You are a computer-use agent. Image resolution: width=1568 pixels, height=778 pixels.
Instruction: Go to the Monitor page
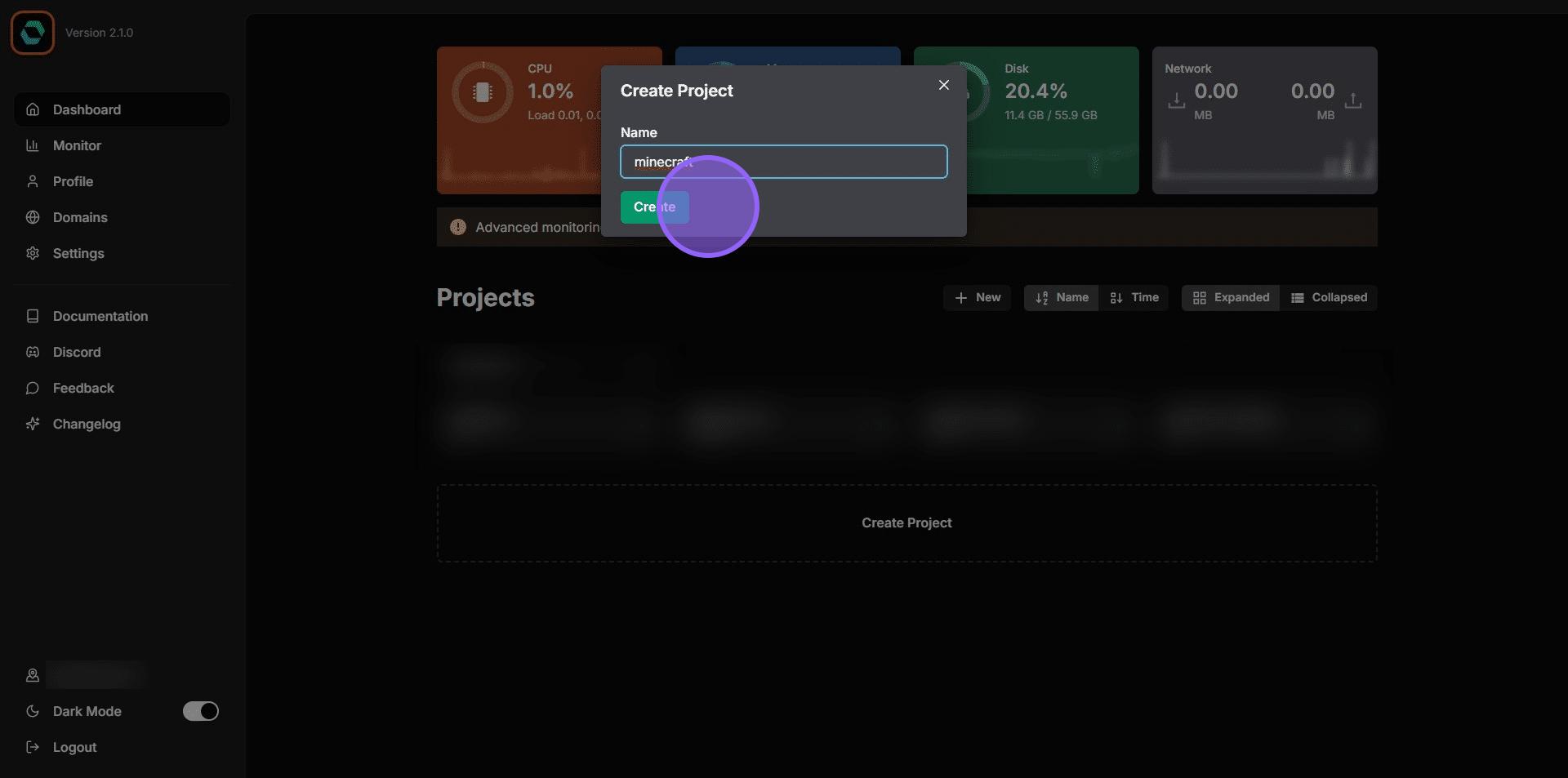click(122, 145)
